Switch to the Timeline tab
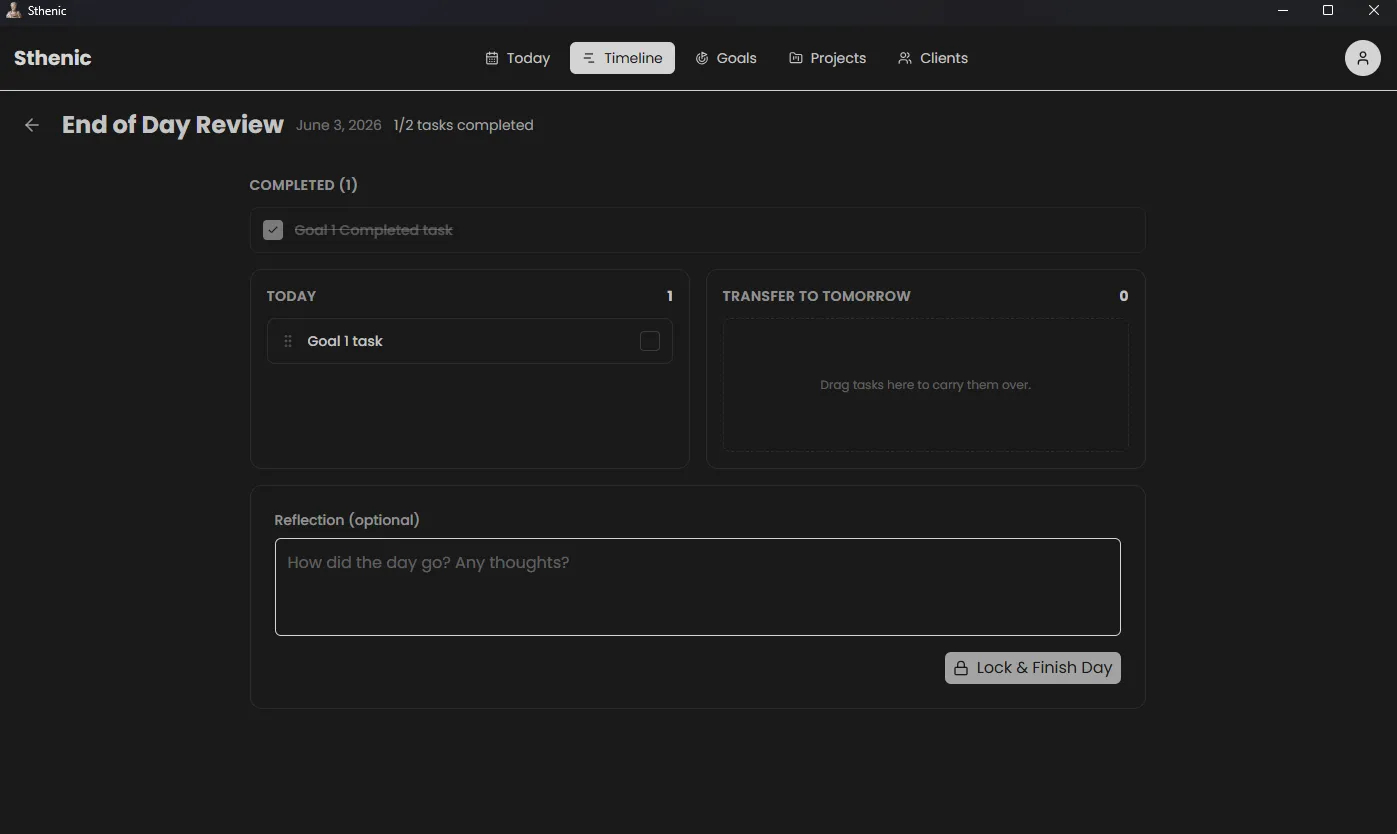Viewport: 1397px width, 834px height. [x=622, y=58]
